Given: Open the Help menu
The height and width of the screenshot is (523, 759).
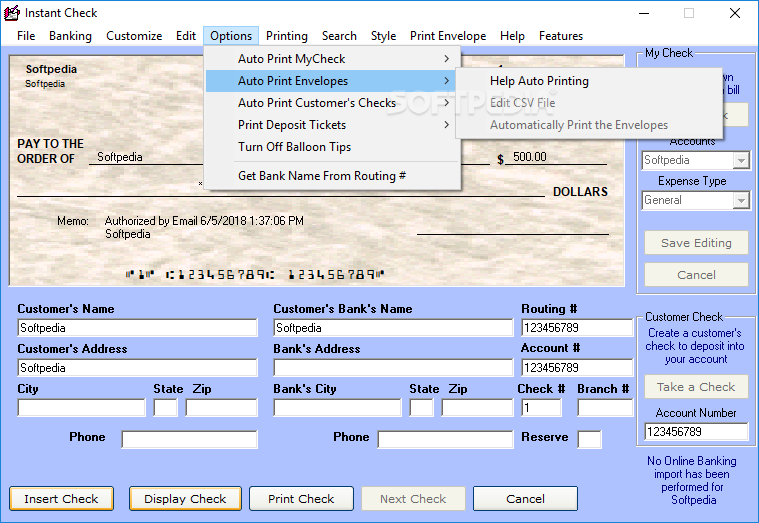Looking at the screenshot, I should tap(512, 36).
